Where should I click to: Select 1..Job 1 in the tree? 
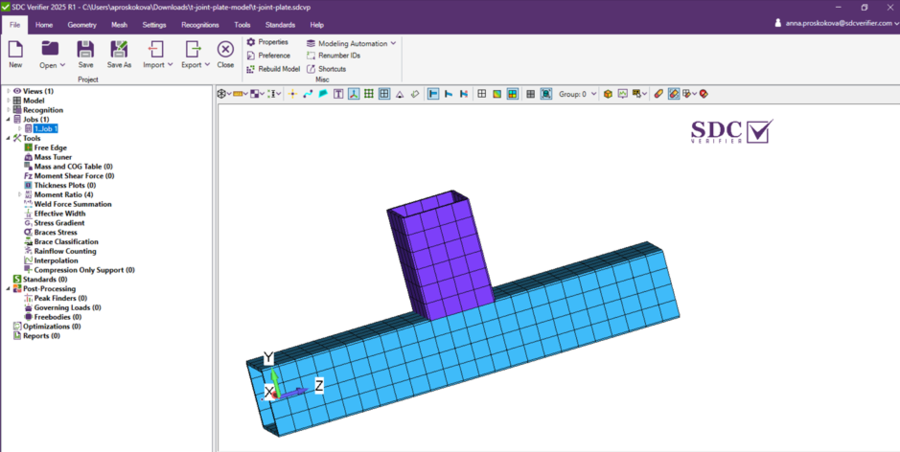pyautogui.click(x=46, y=129)
